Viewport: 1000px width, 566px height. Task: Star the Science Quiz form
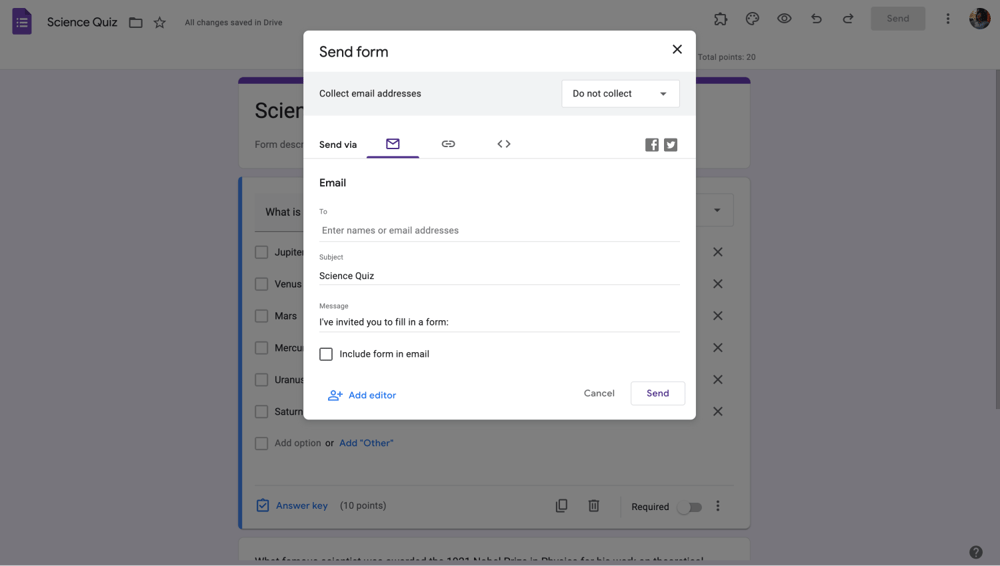[160, 23]
